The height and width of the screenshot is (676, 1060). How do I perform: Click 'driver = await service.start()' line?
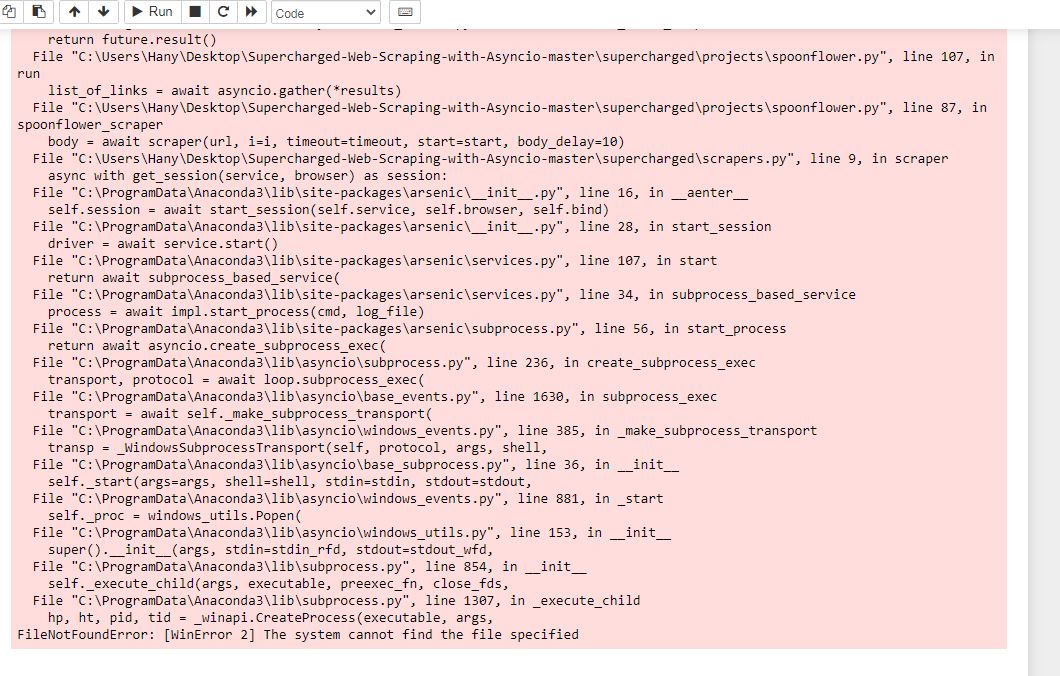163,243
